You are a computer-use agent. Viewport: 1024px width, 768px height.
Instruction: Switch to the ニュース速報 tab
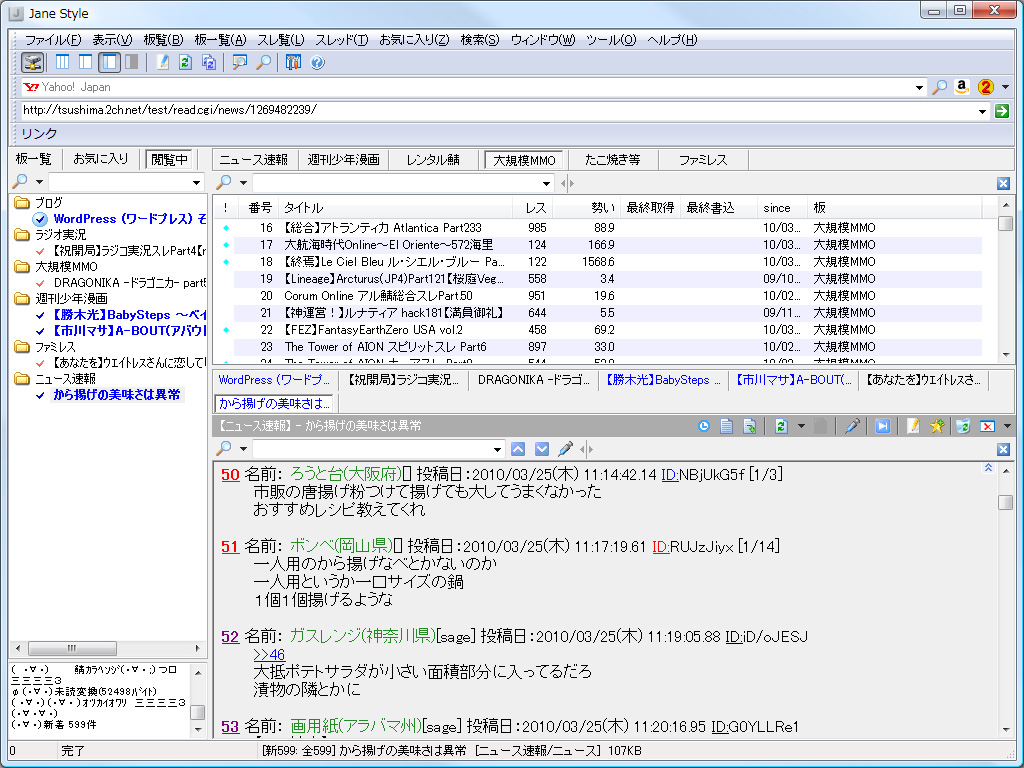(254, 159)
